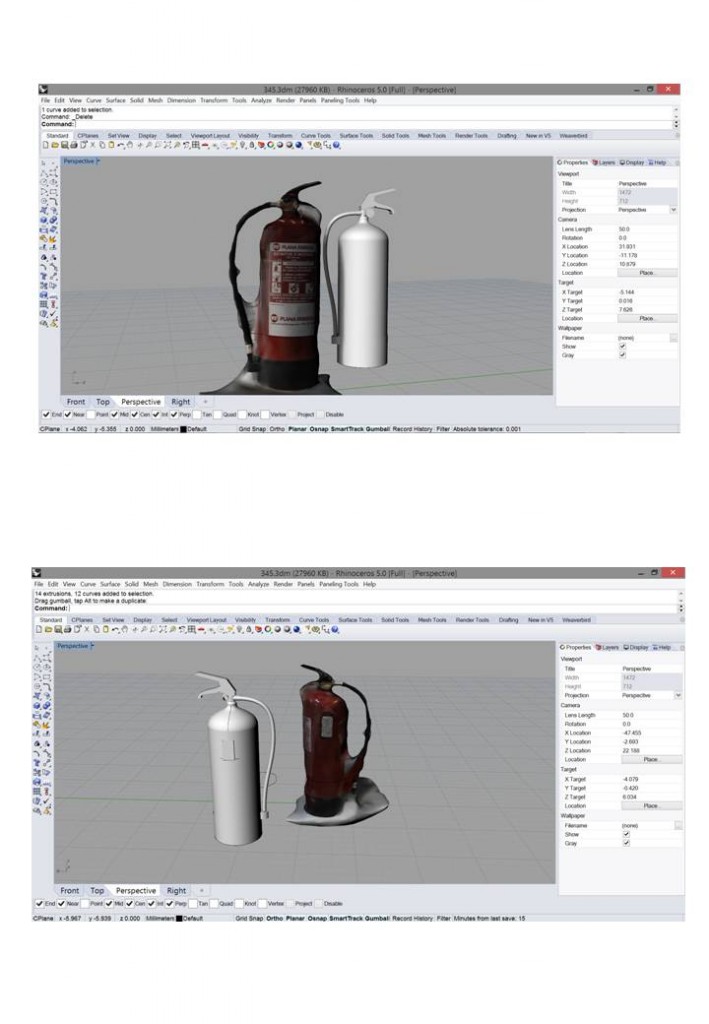
Task: Open Paneling Tools menu in upper window
Action: 340,101
